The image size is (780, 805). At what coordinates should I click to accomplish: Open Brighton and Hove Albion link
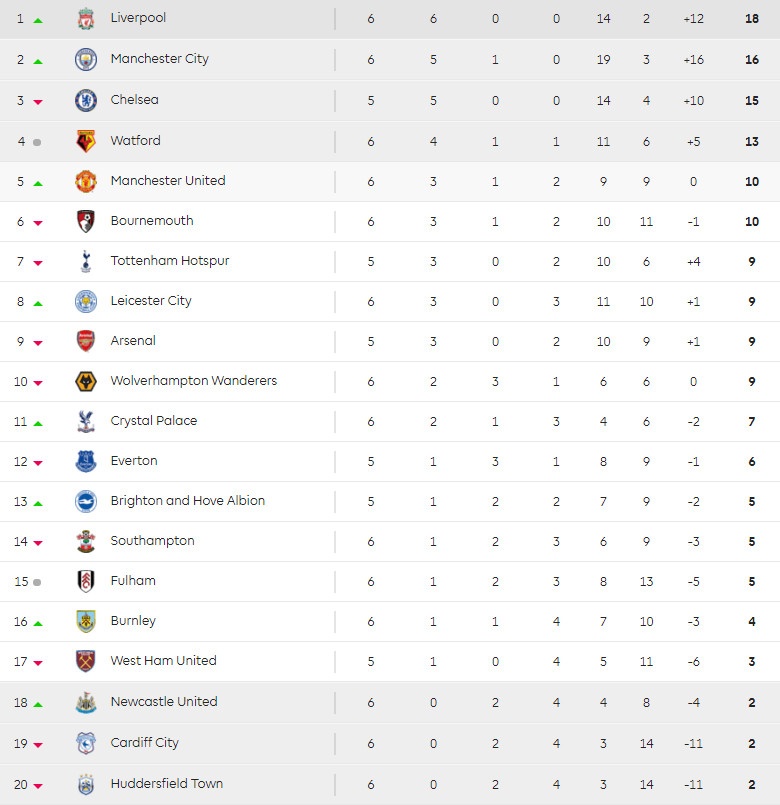188,501
